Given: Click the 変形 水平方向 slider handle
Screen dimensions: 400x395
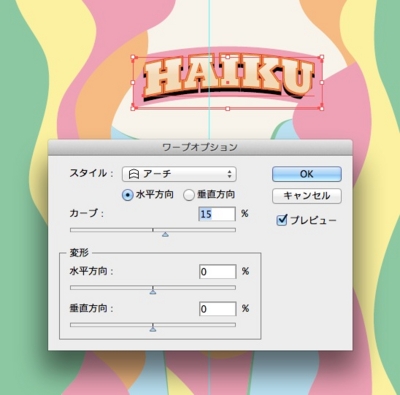Looking at the screenshot, I should pyautogui.click(x=153, y=292).
